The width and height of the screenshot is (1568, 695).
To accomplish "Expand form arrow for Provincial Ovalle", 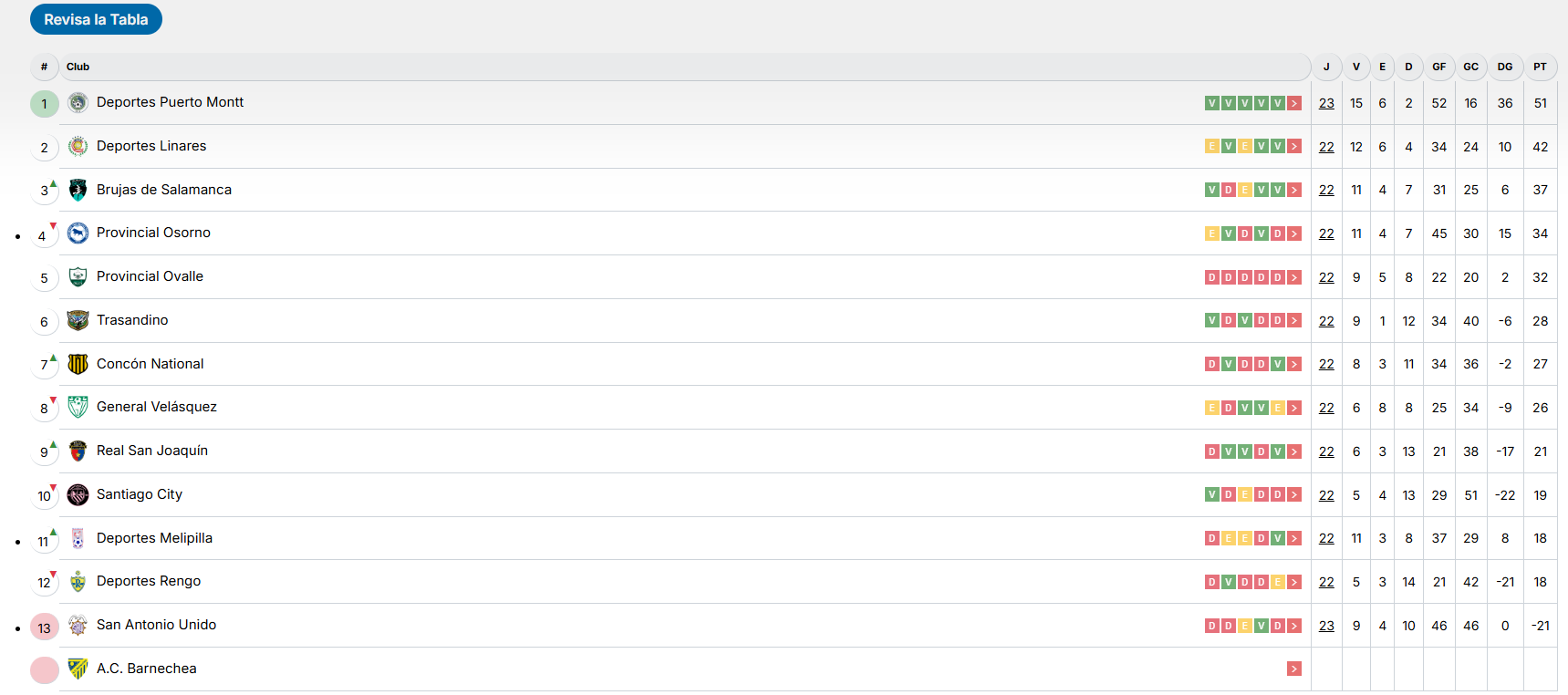I will pos(1294,277).
